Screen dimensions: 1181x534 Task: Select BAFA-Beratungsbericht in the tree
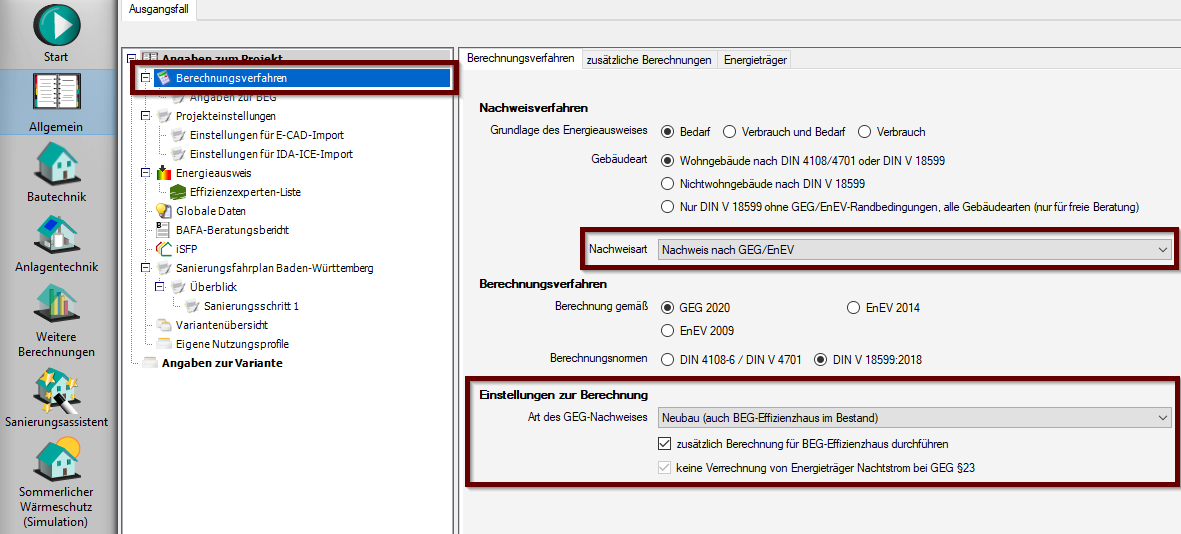[232, 230]
